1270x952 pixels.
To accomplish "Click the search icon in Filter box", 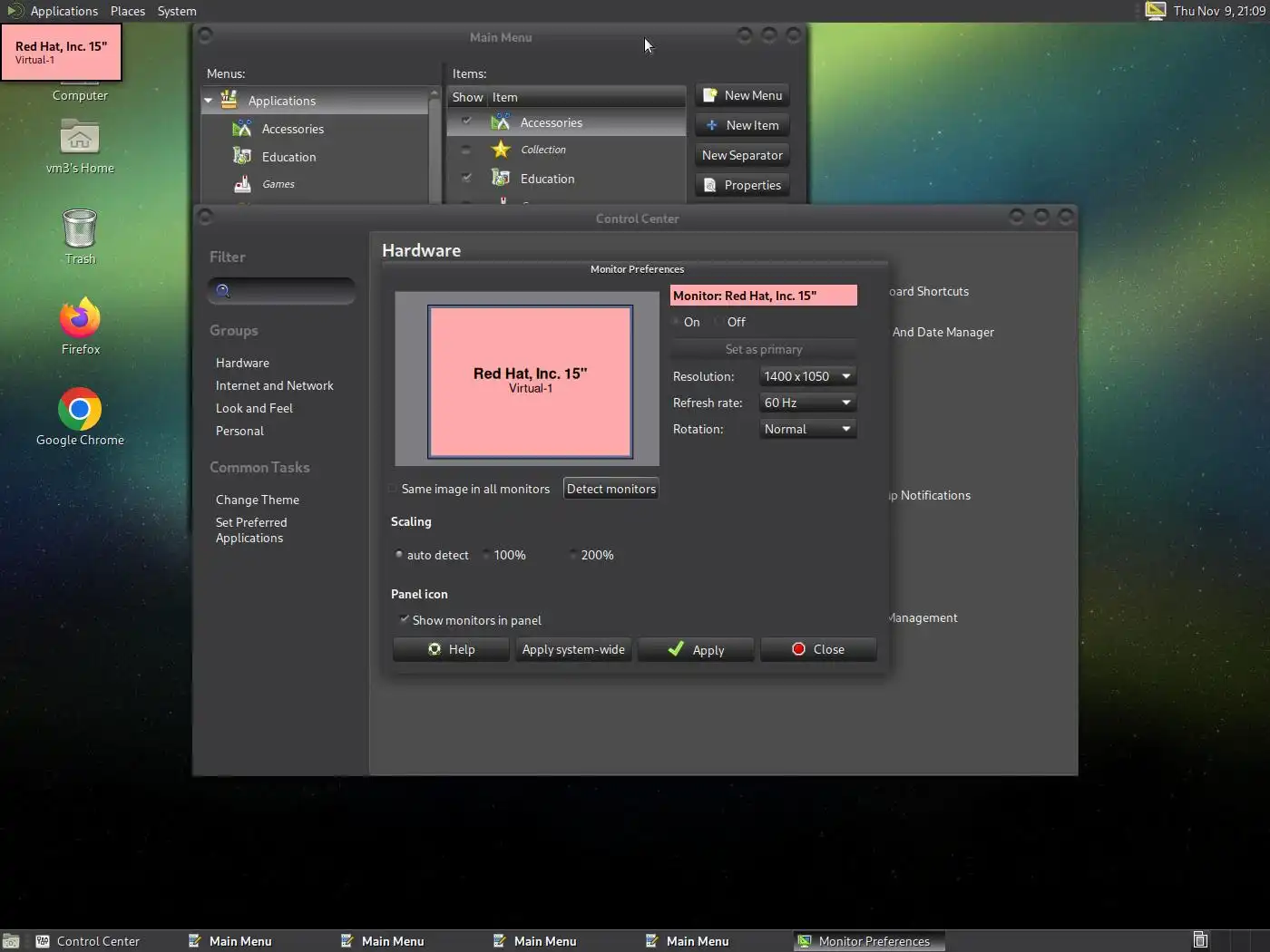I will click(x=223, y=291).
